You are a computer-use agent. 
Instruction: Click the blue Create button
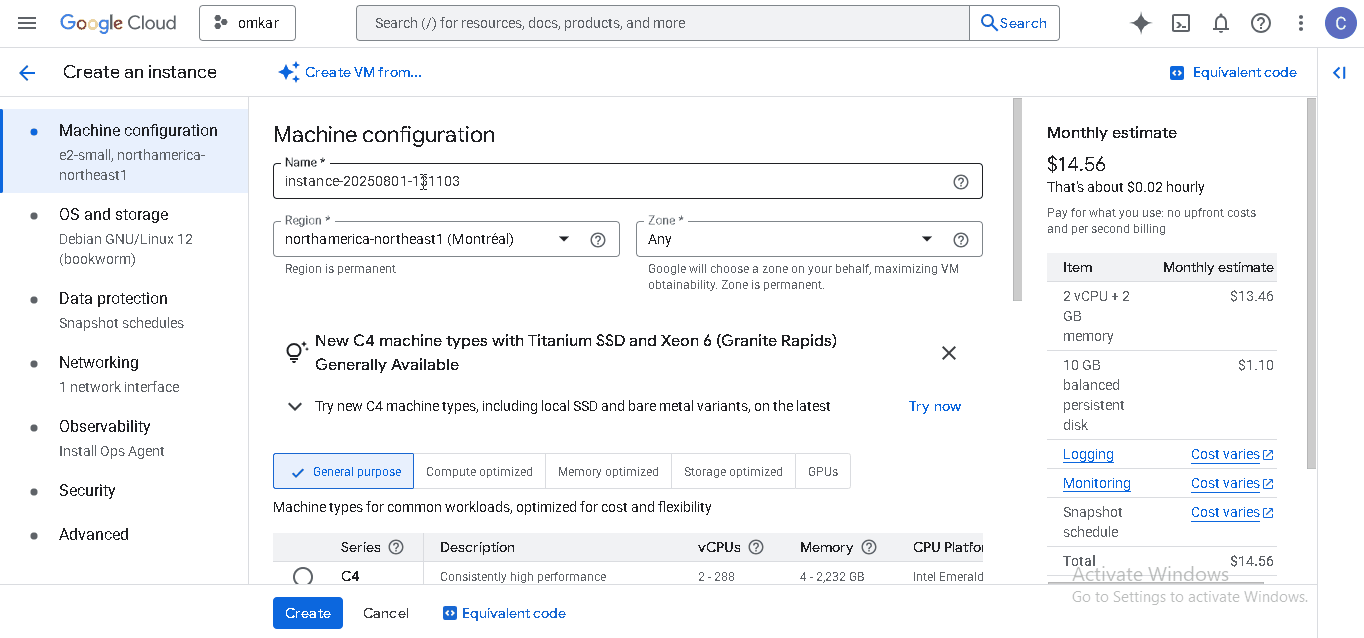pos(307,613)
